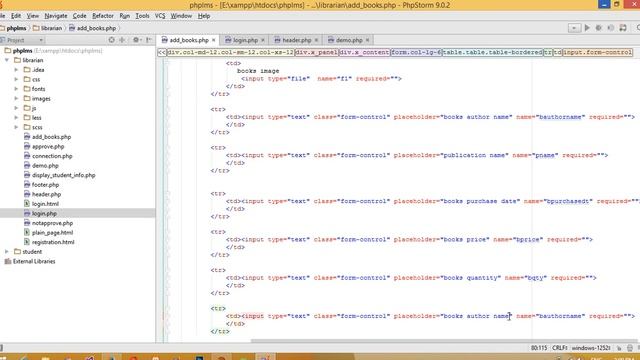Collapse the librarian folder in project tree
The image size is (640, 360).
pyautogui.click(x=7, y=60)
